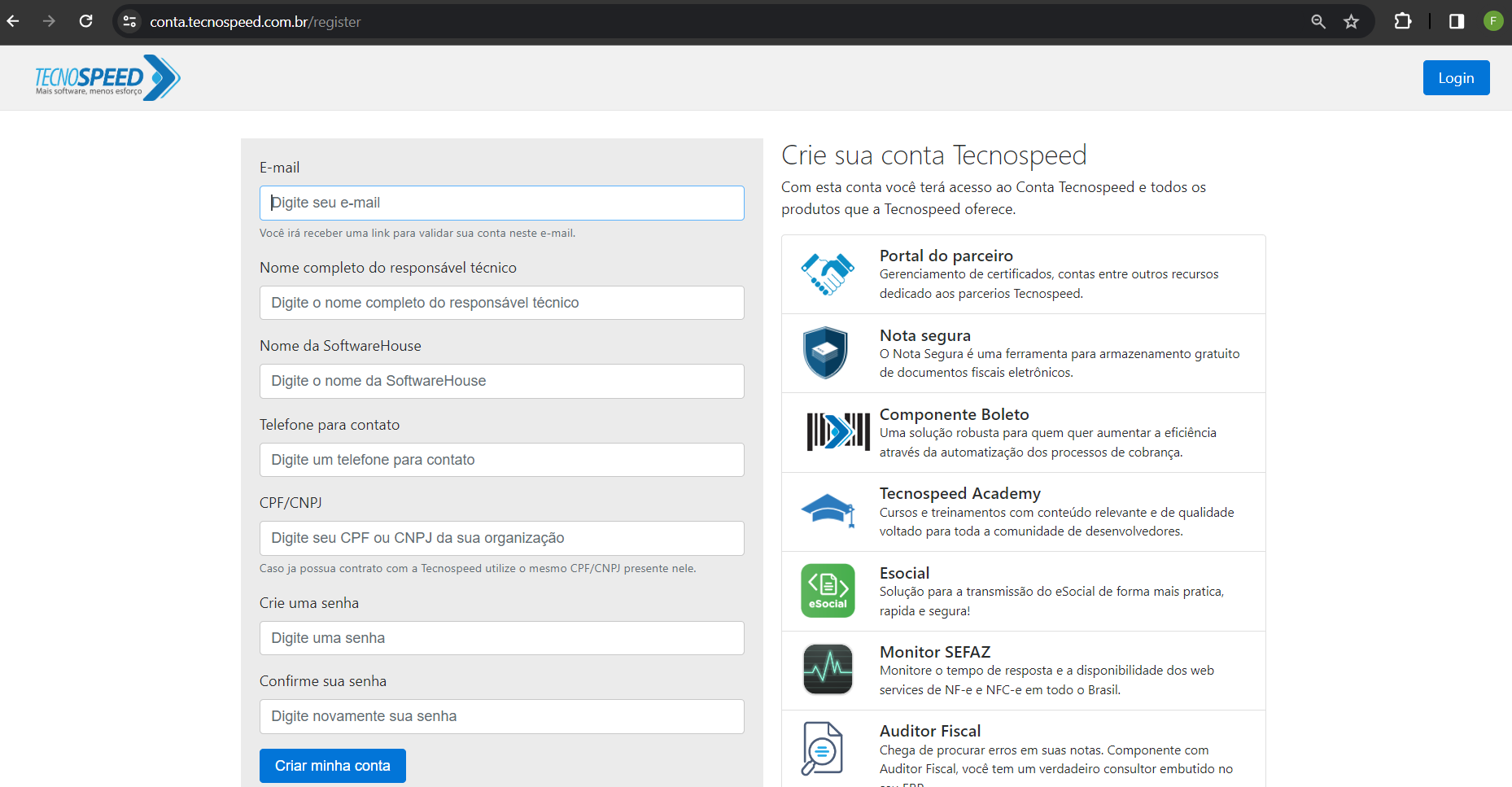Open the Auditor Fiscal heading
Screen dimensions: 1512x787
[x=930, y=731]
